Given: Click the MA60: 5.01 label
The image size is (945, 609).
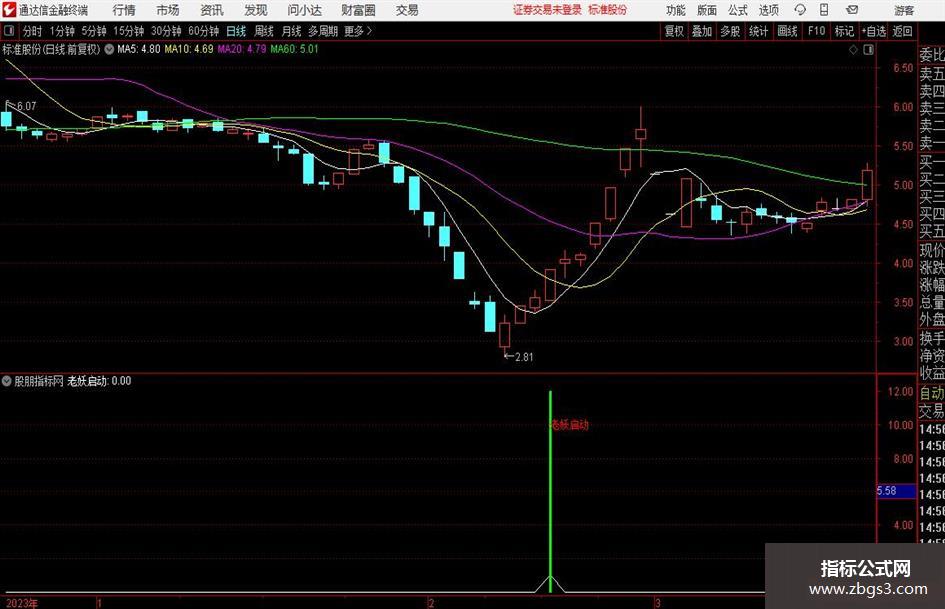Looking at the screenshot, I should coord(294,49).
